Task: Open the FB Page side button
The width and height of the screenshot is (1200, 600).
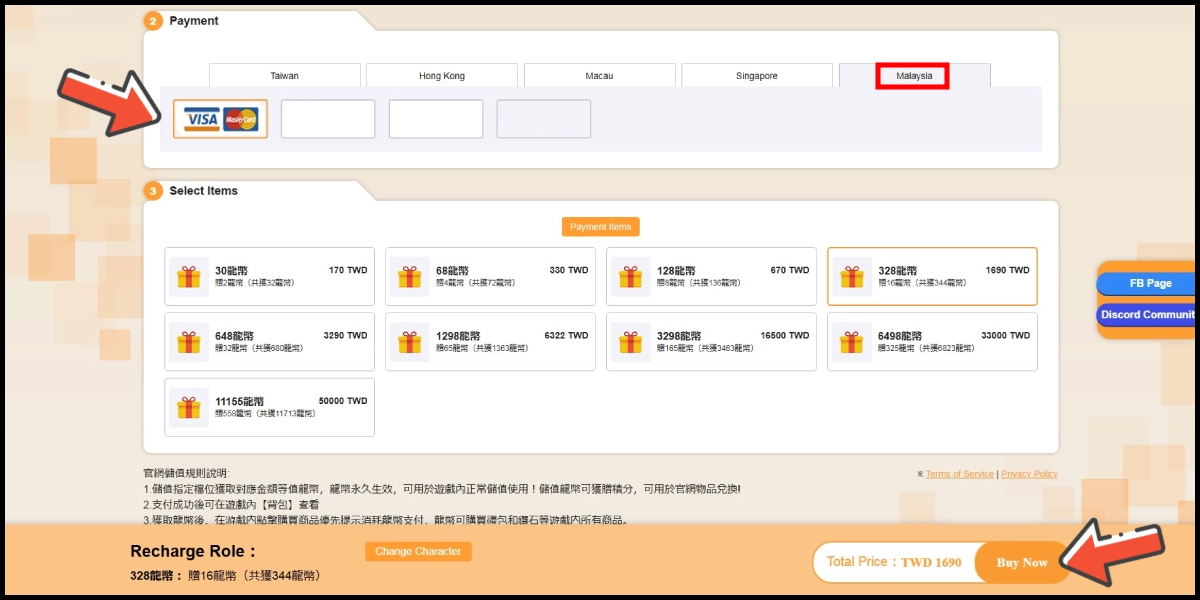Action: (1149, 283)
